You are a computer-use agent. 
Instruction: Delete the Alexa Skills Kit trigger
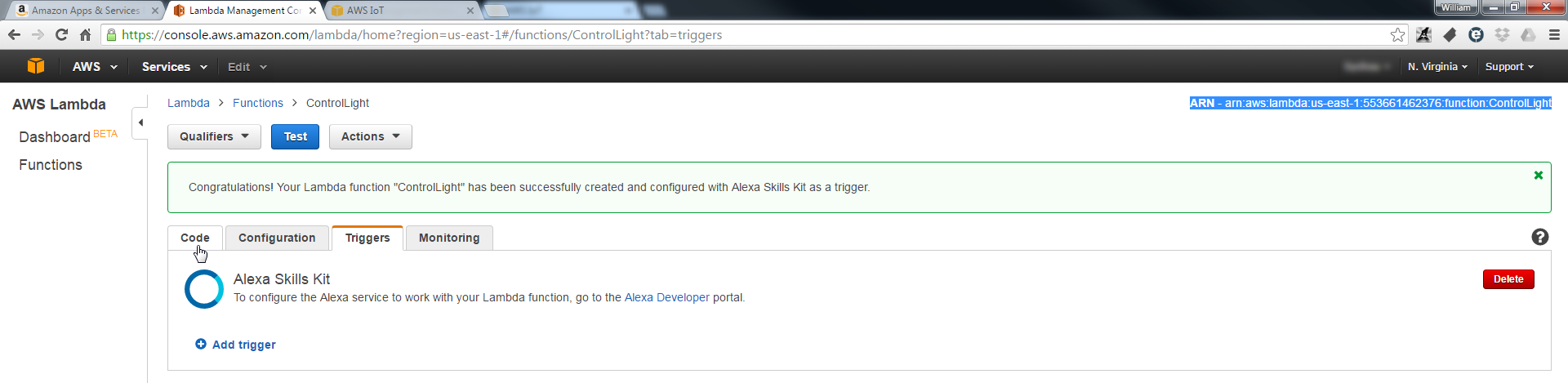click(x=1508, y=279)
